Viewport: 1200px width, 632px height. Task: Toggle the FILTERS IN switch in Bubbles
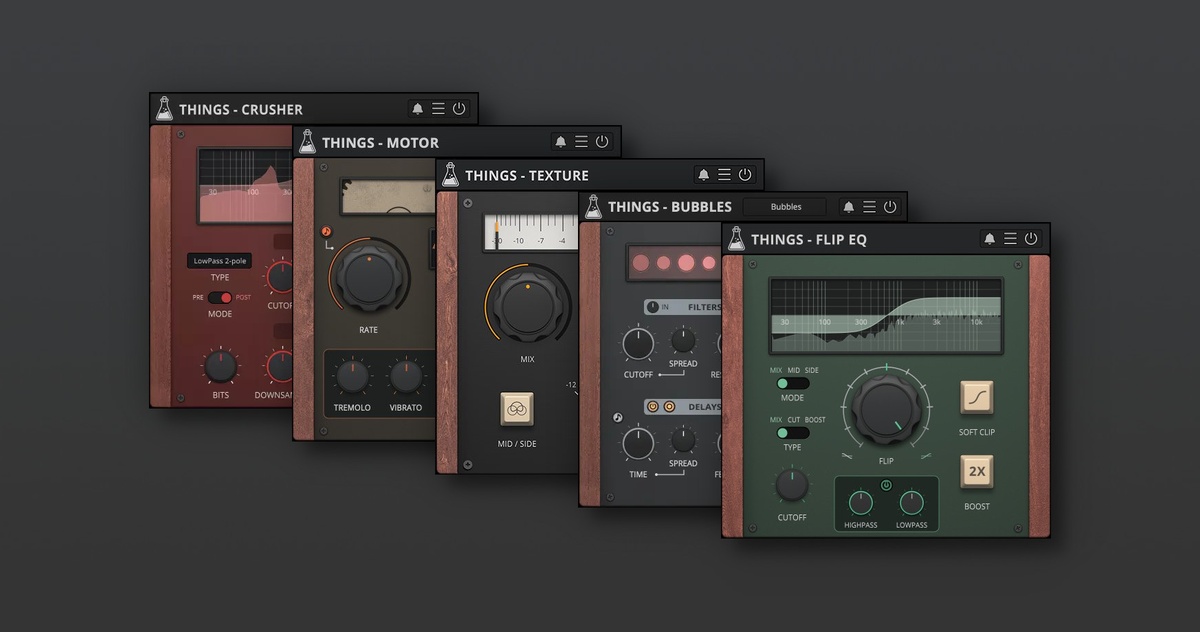[652, 307]
